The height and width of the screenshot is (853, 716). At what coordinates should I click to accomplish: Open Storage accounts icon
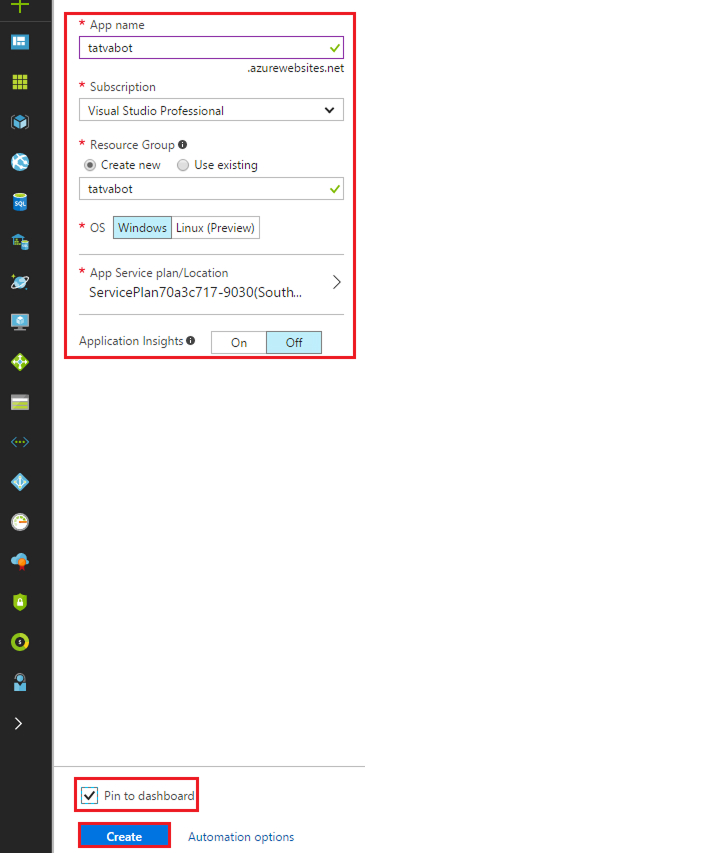click(20, 402)
